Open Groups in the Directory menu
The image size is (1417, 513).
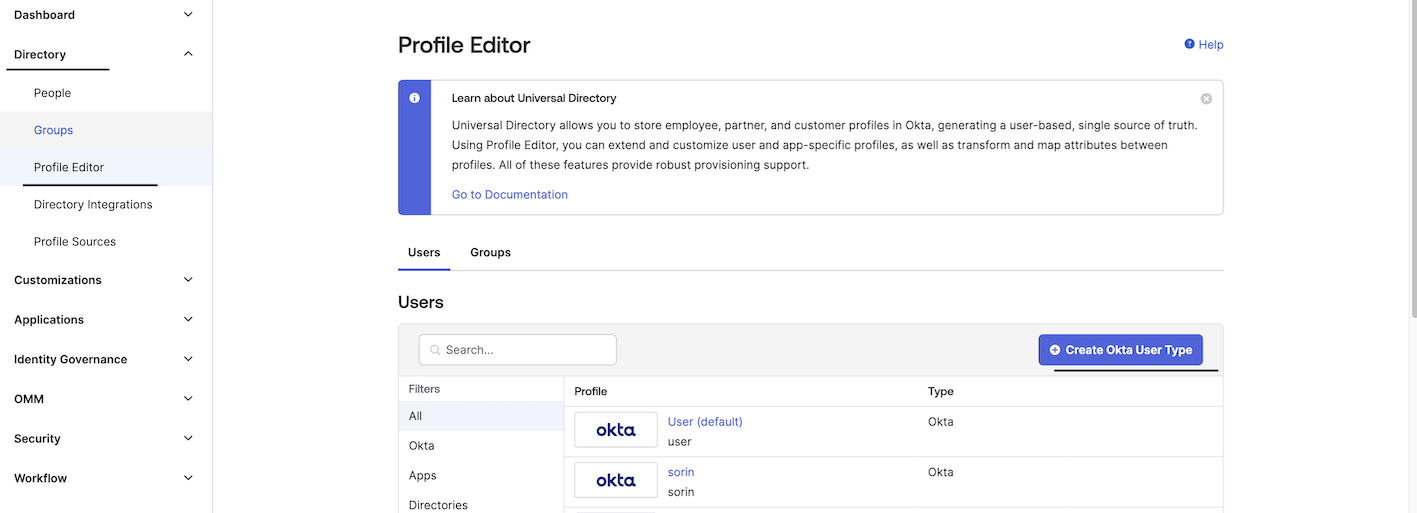(x=53, y=130)
